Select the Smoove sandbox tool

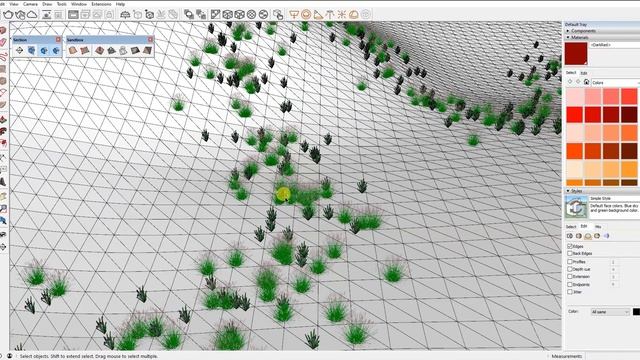pyautogui.click(x=99, y=50)
